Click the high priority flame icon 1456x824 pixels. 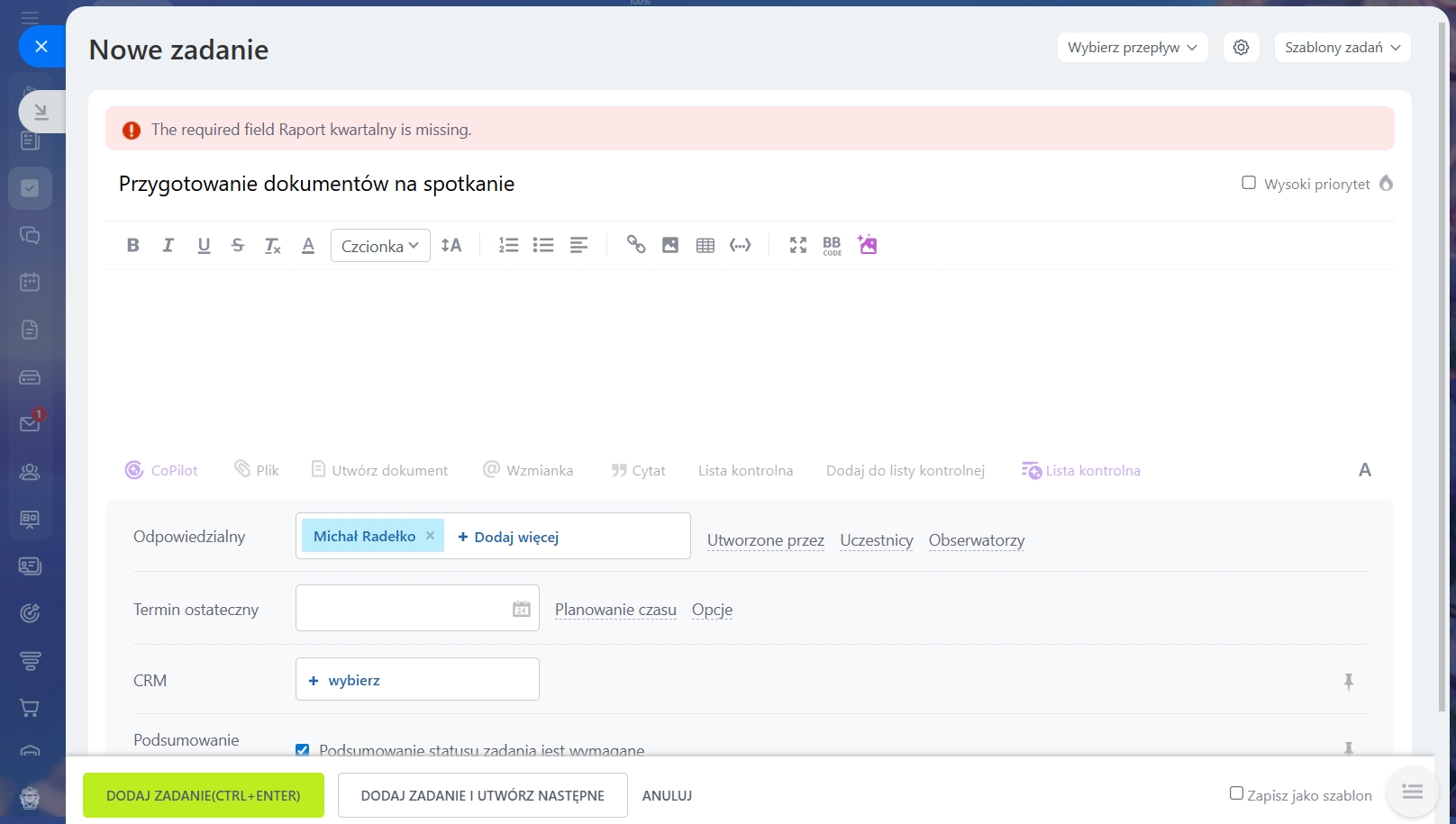(x=1387, y=183)
